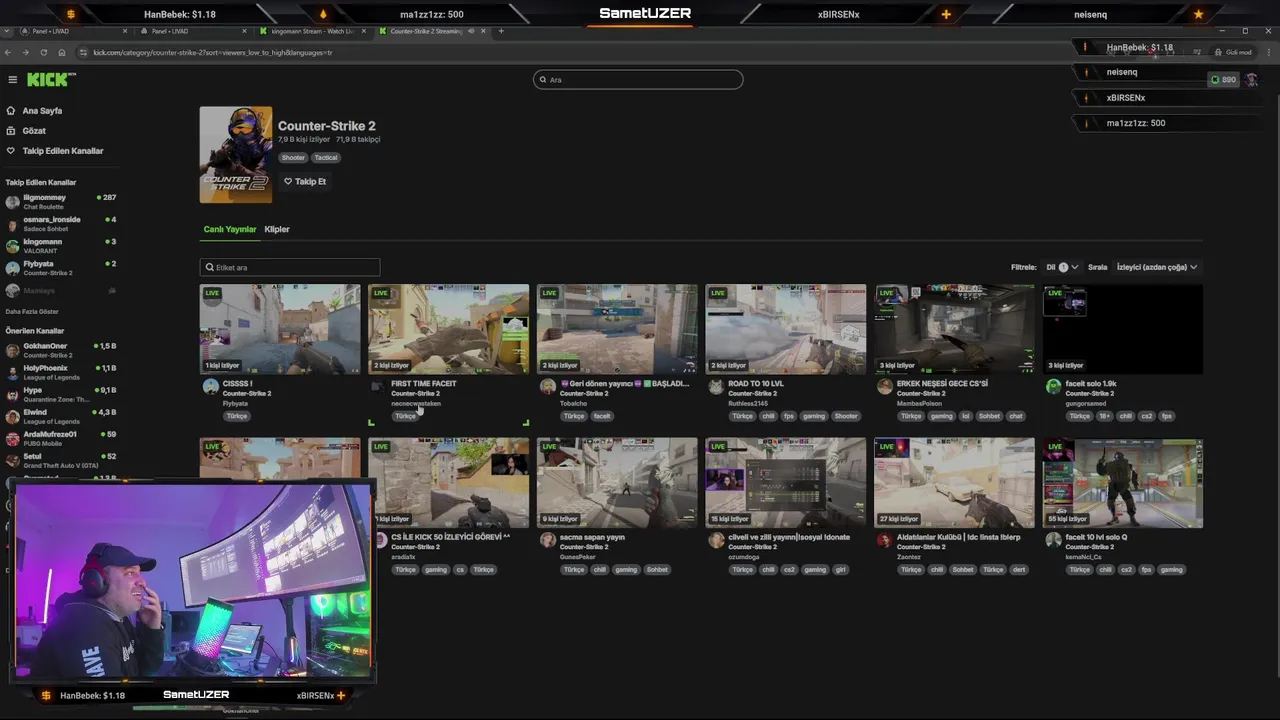Open FIRST TIME FACEIT stream thumbnail
Image resolution: width=1280 pixels, height=720 pixels.
(x=449, y=329)
